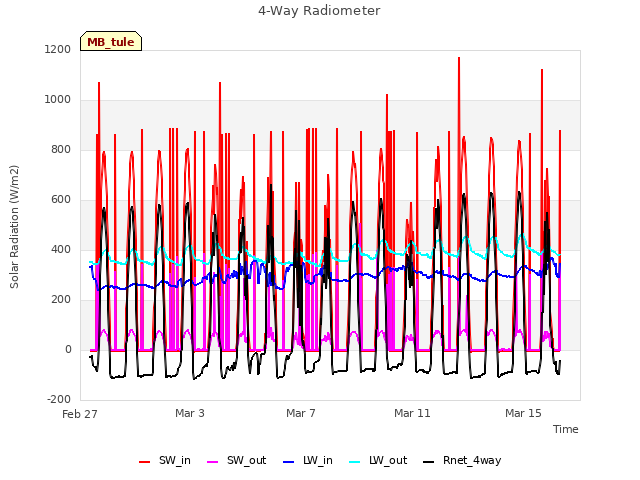Image resolution: width=640 pixels, height=480 pixels.
Task: Click the 600 y-axis tick label
Action: click(61, 200)
